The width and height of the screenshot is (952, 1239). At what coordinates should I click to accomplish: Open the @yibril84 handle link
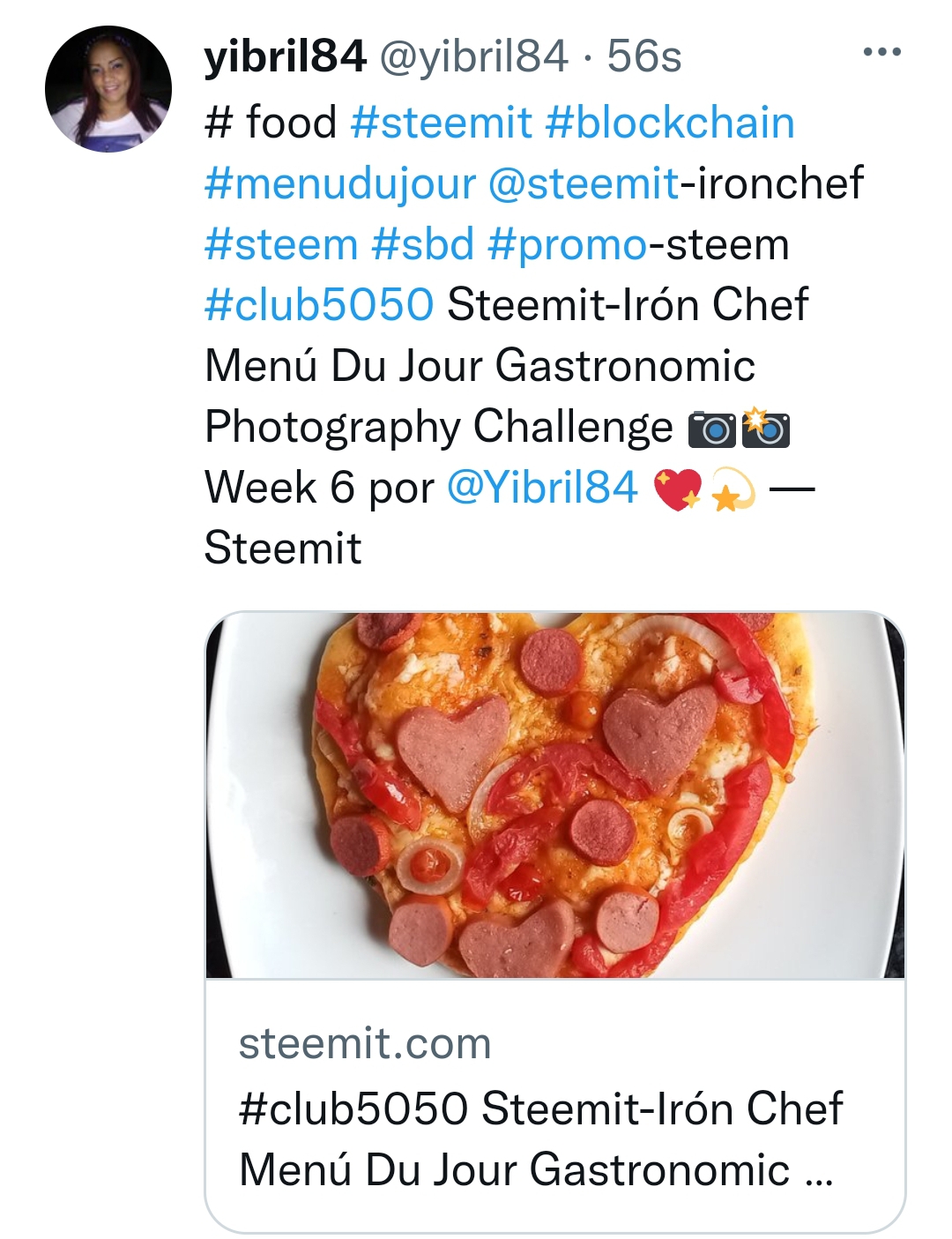tap(473, 57)
